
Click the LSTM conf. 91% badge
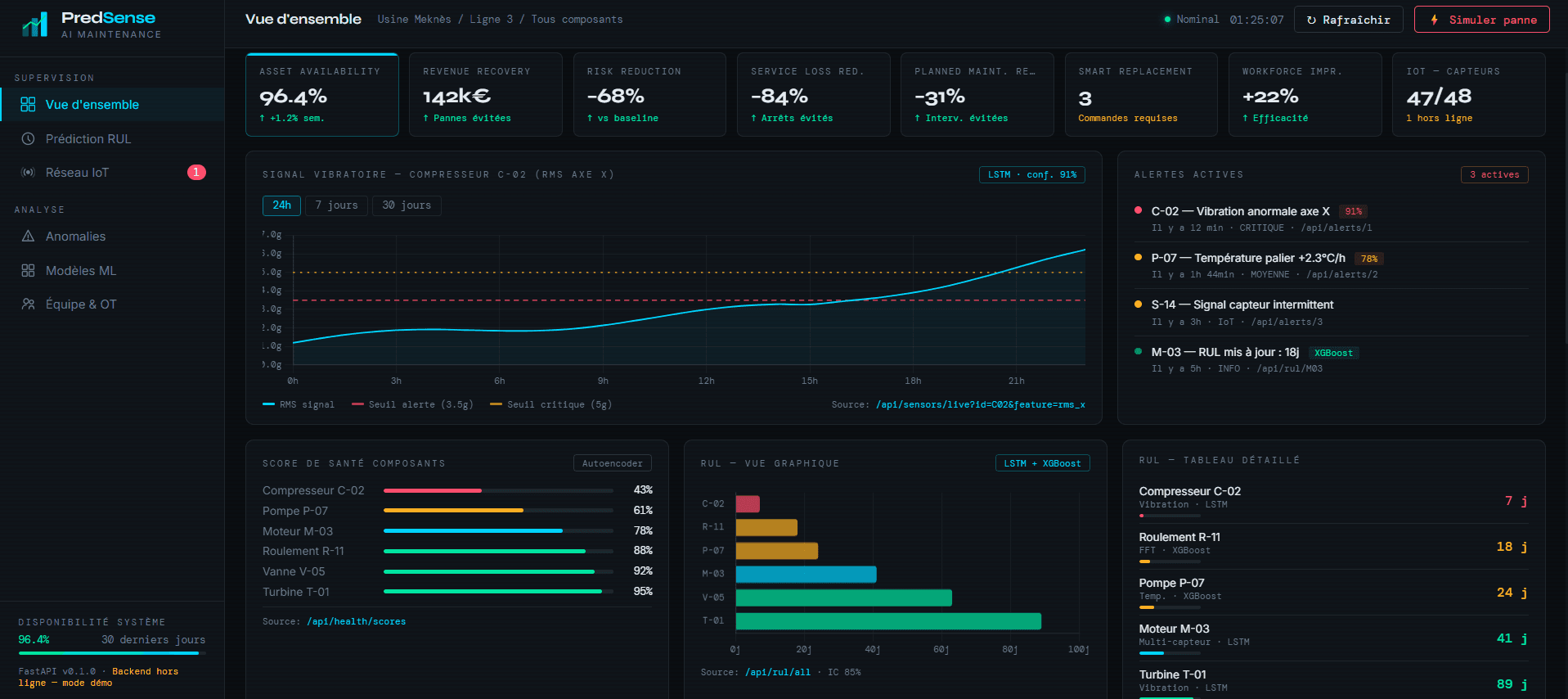[x=1031, y=174]
